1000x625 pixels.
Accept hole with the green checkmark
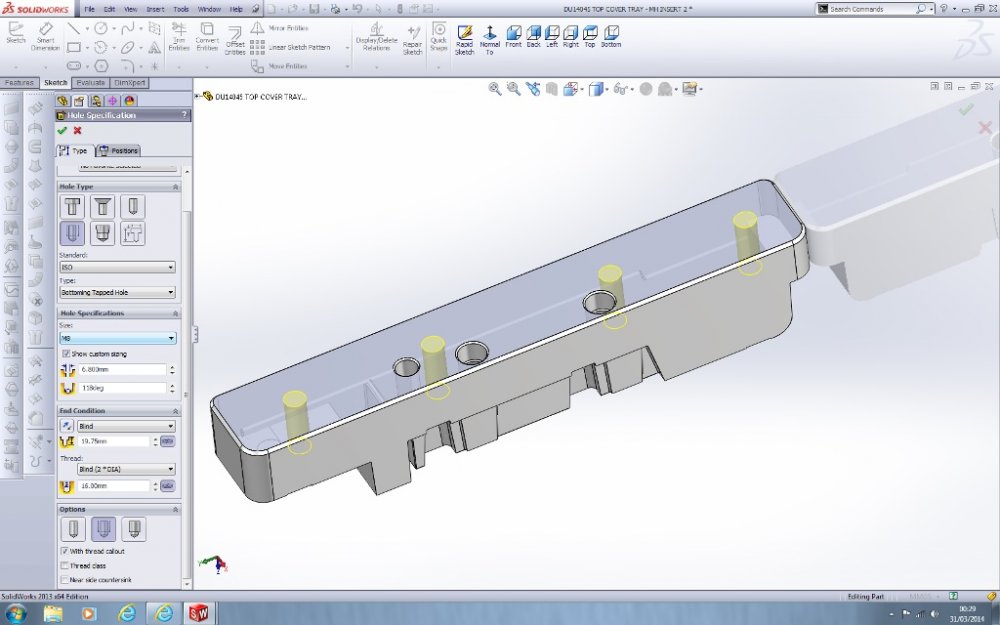[x=62, y=130]
